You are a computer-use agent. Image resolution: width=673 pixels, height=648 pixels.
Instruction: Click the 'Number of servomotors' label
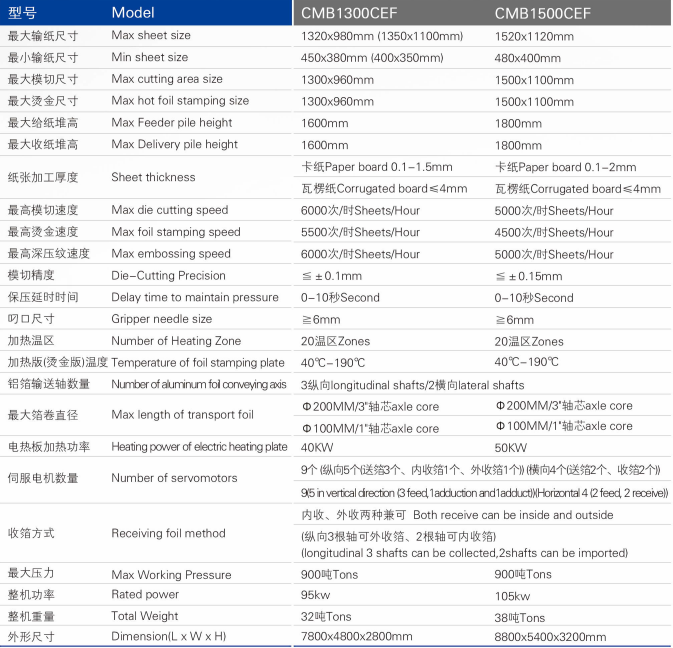pyautogui.click(x=174, y=478)
